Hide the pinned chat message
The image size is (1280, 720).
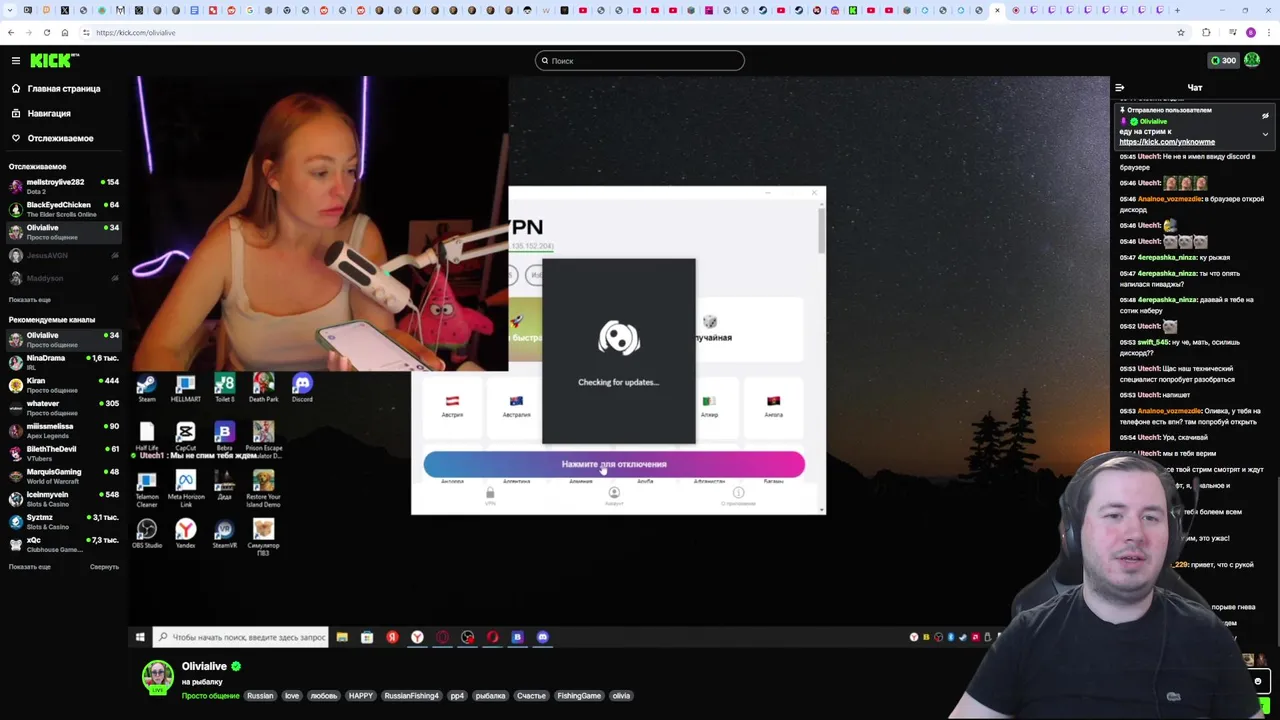(x=1265, y=116)
